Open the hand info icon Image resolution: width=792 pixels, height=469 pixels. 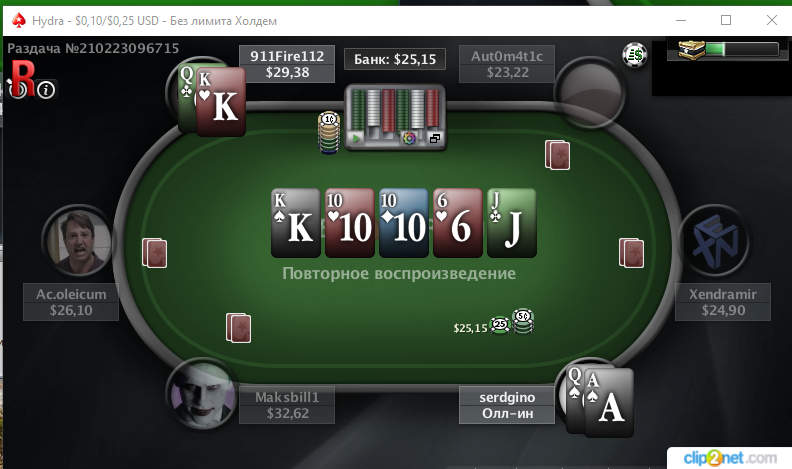[46, 90]
